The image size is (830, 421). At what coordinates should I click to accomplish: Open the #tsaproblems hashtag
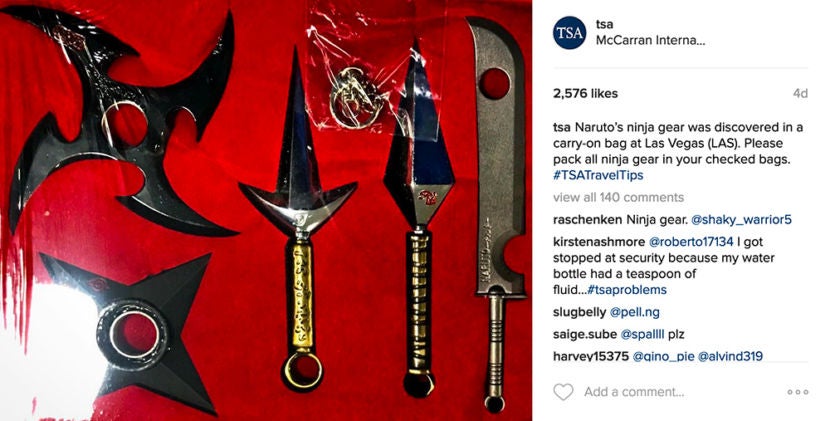coord(627,290)
